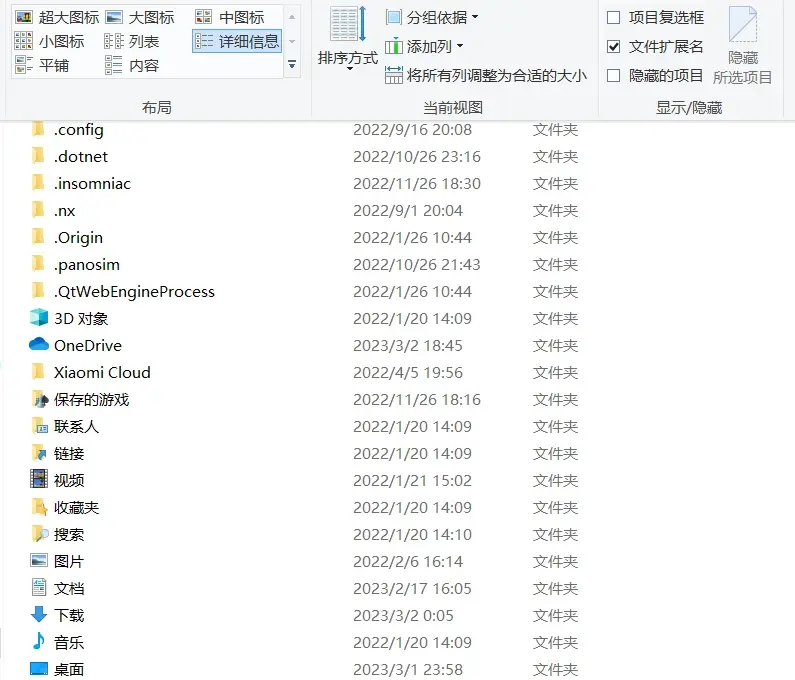Choose the 详细信息 view layout
The height and width of the screenshot is (680, 795).
[x=237, y=41]
